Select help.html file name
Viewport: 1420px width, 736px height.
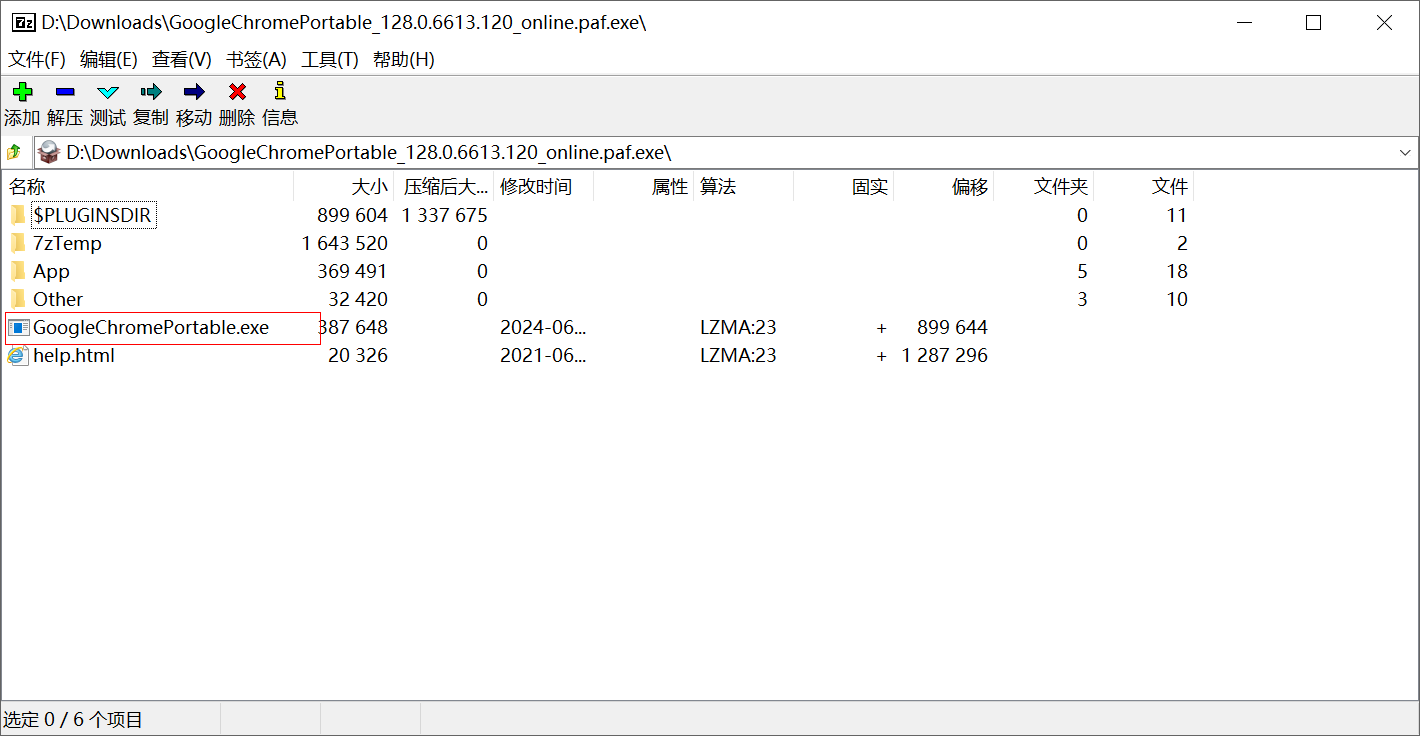pyautogui.click(x=74, y=355)
